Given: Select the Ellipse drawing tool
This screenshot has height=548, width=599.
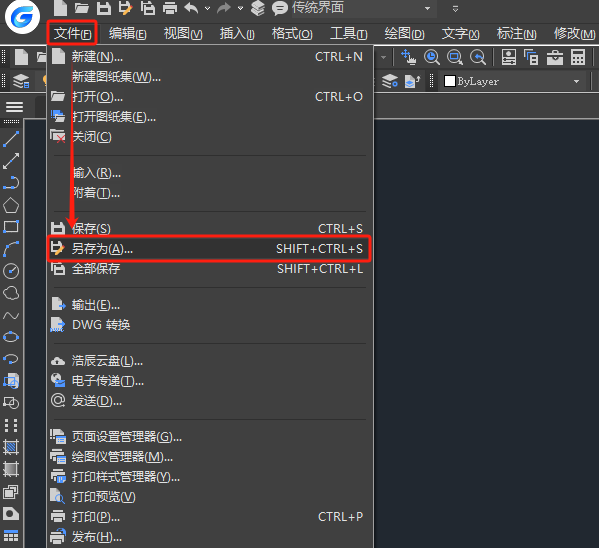Looking at the screenshot, I should (x=11, y=337).
